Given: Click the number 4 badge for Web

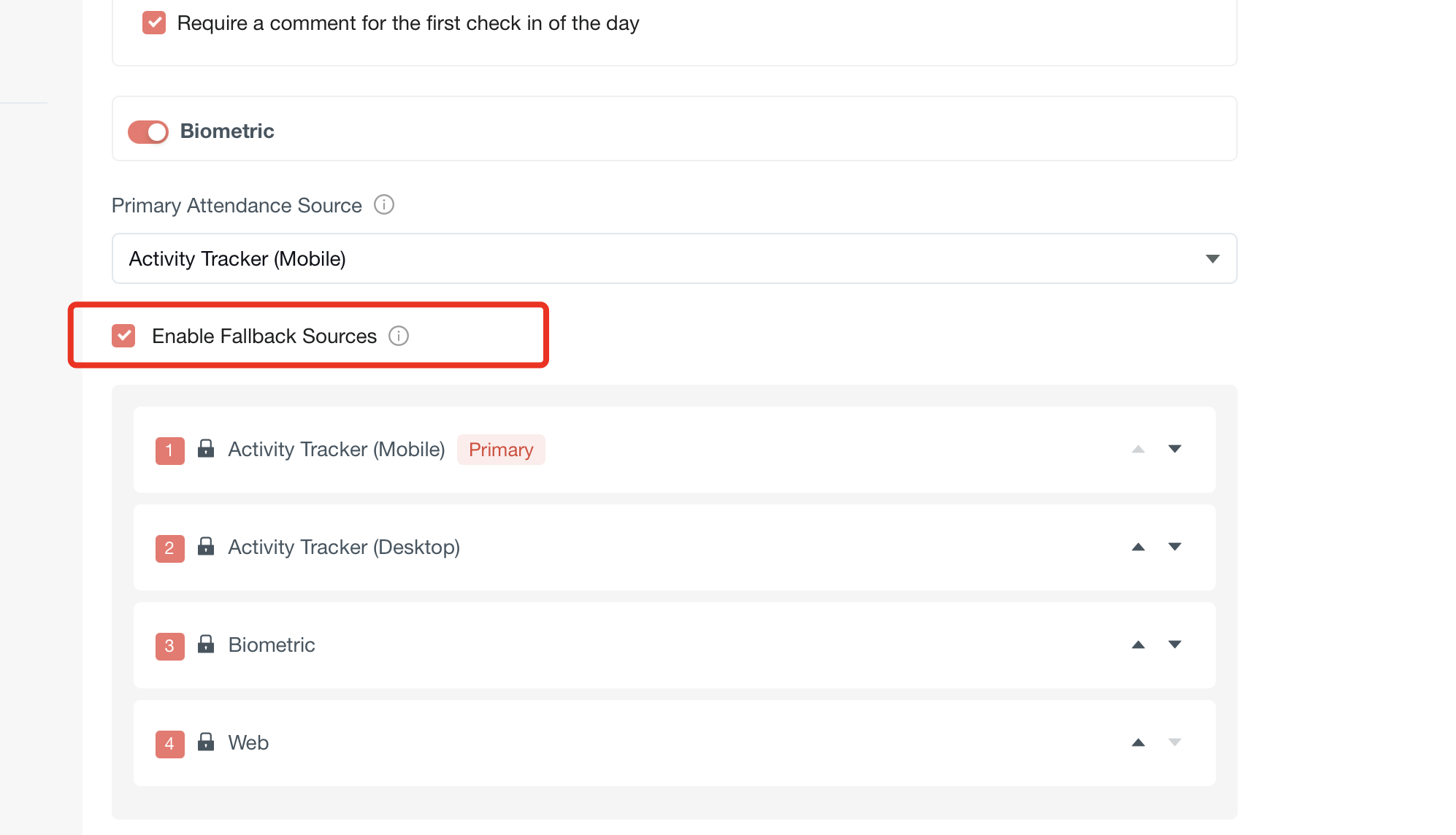Looking at the screenshot, I should point(169,744).
